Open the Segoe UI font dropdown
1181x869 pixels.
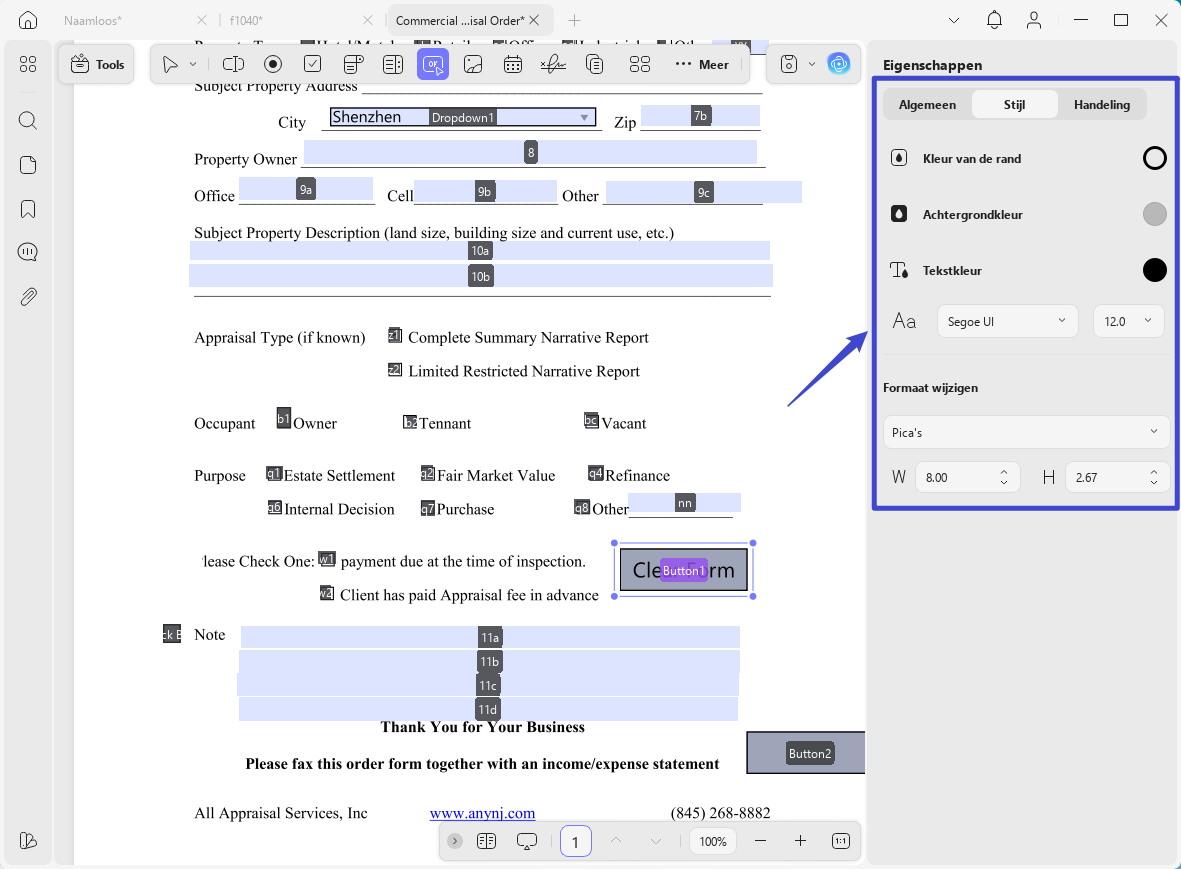[x=1007, y=322]
